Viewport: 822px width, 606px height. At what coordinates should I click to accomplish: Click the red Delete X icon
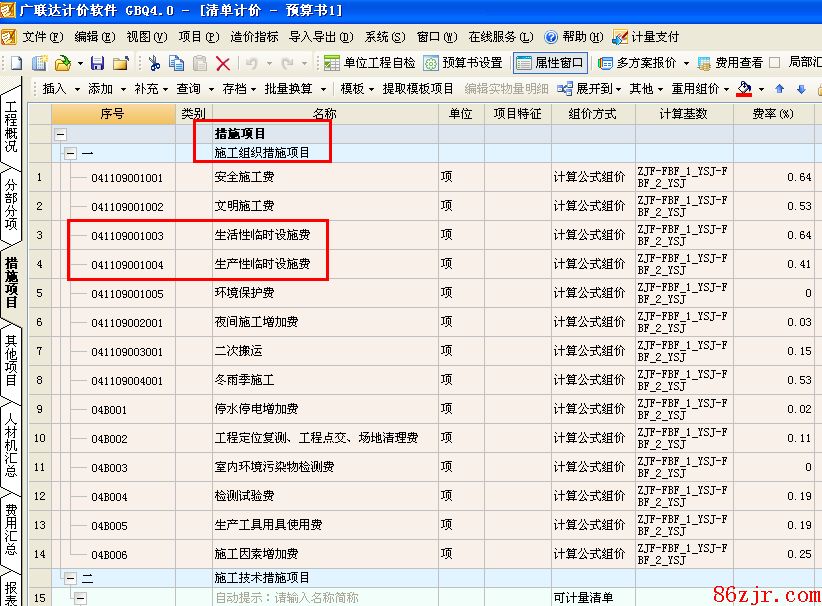pos(223,63)
